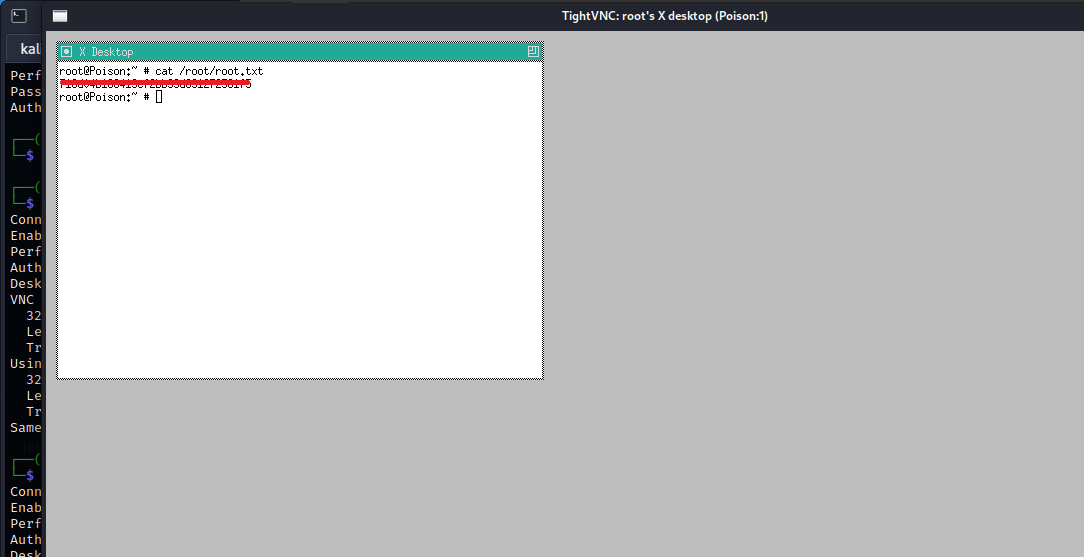The width and height of the screenshot is (1084, 557).
Task: Click the teal X Desktop title bar
Action: coord(300,52)
